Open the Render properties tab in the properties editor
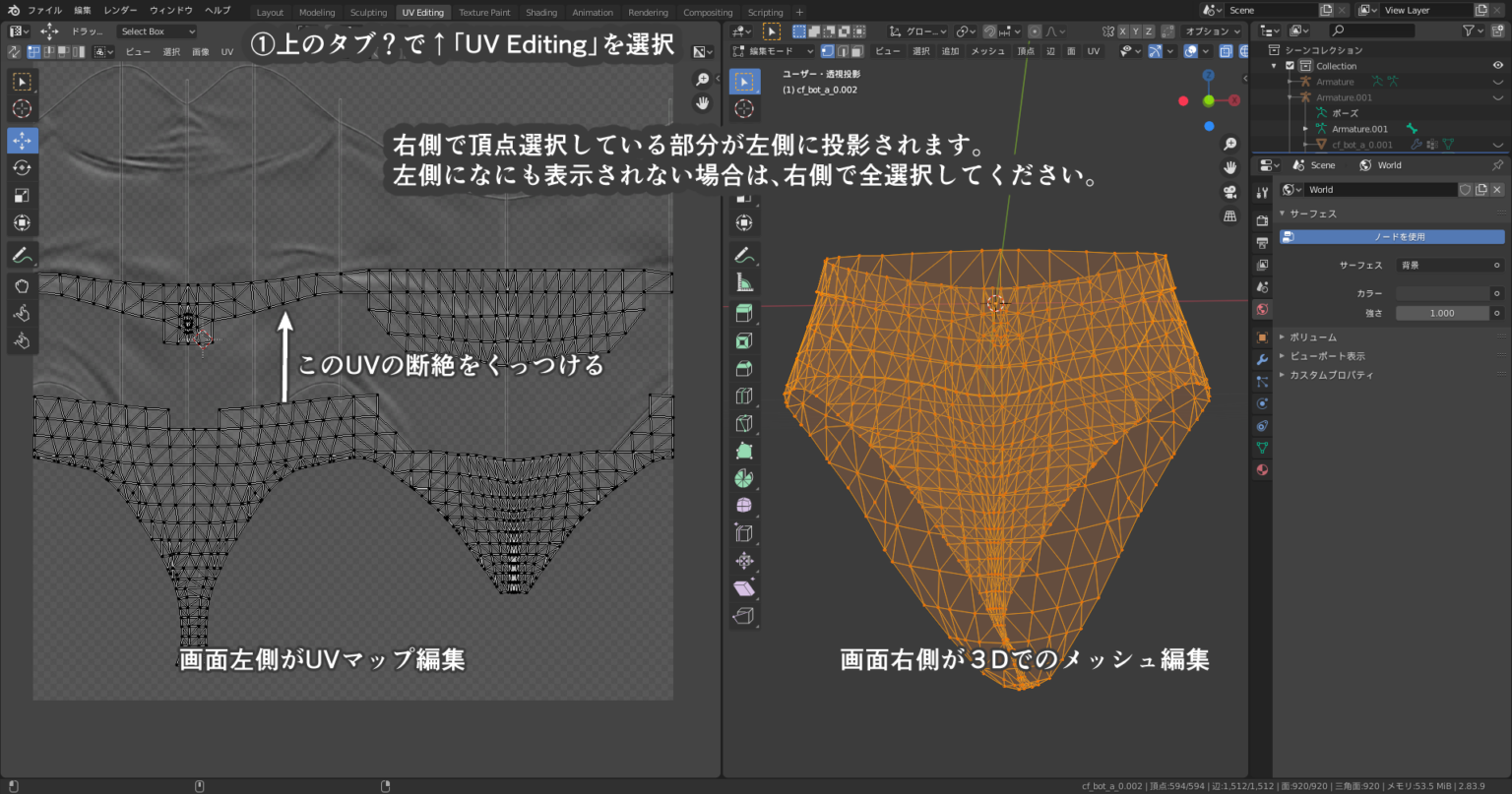 (1262, 220)
